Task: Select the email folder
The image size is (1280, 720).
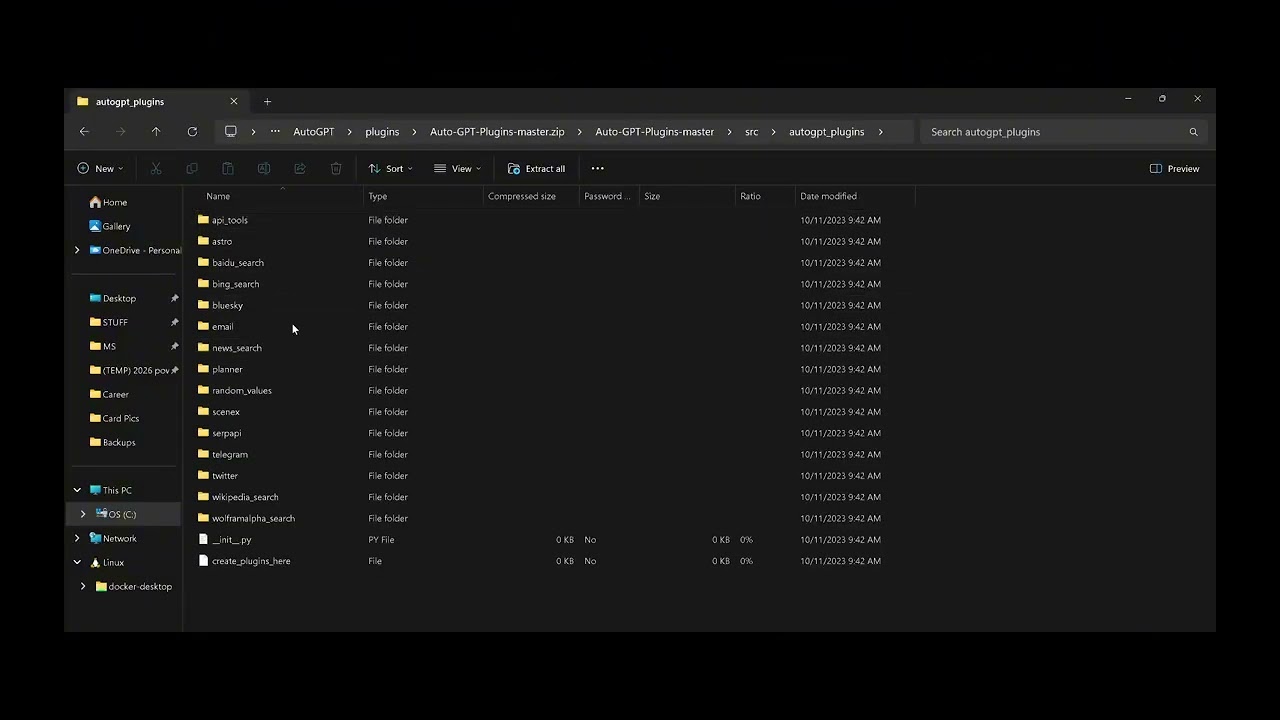Action: click(x=222, y=327)
